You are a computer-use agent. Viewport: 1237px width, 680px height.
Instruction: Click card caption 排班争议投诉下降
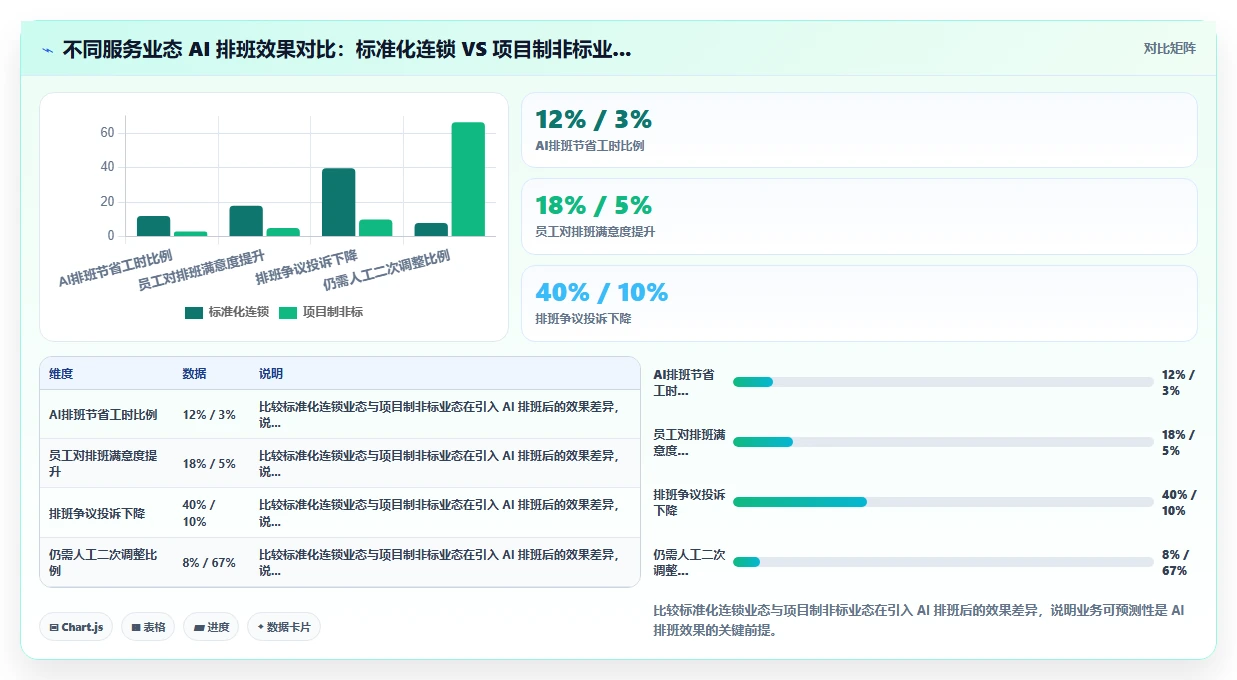tap(583, 319)
